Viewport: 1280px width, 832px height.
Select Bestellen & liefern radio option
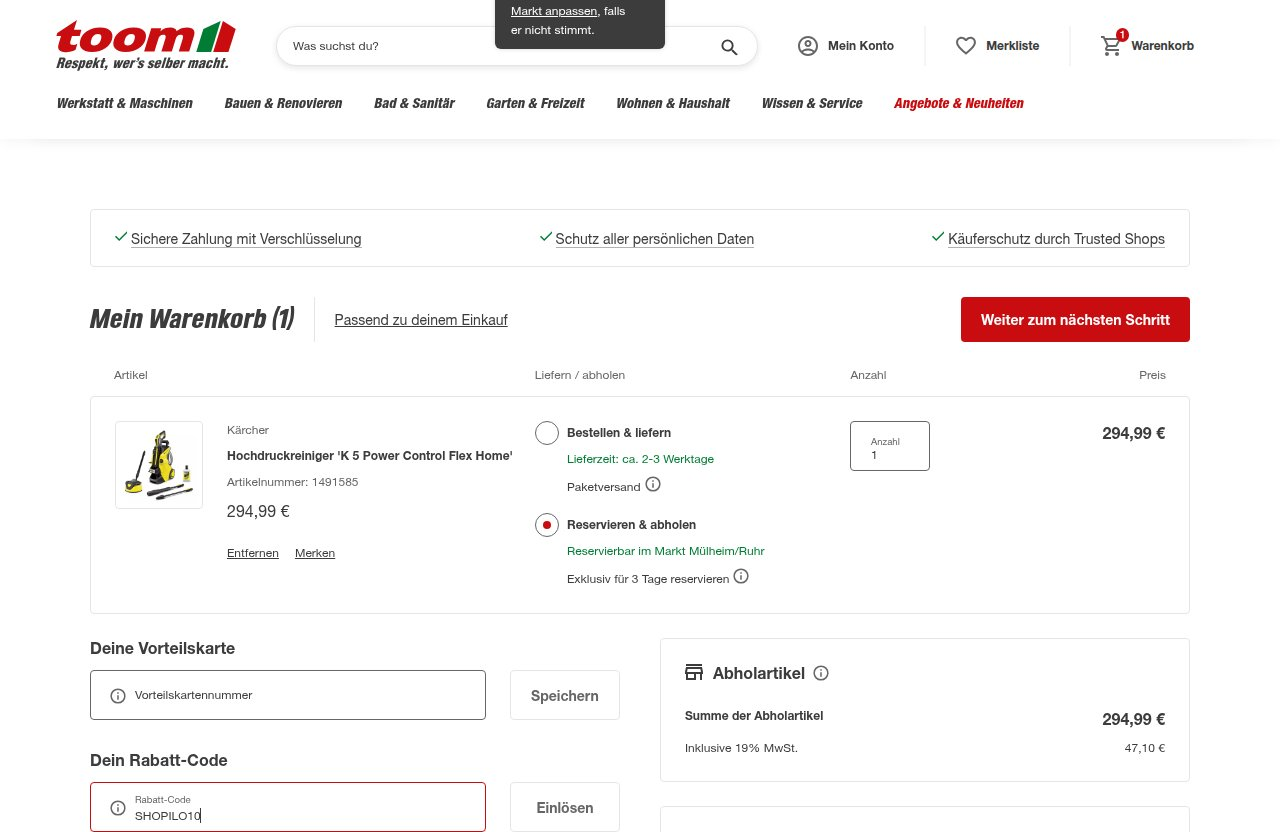(x=547, y=433)
